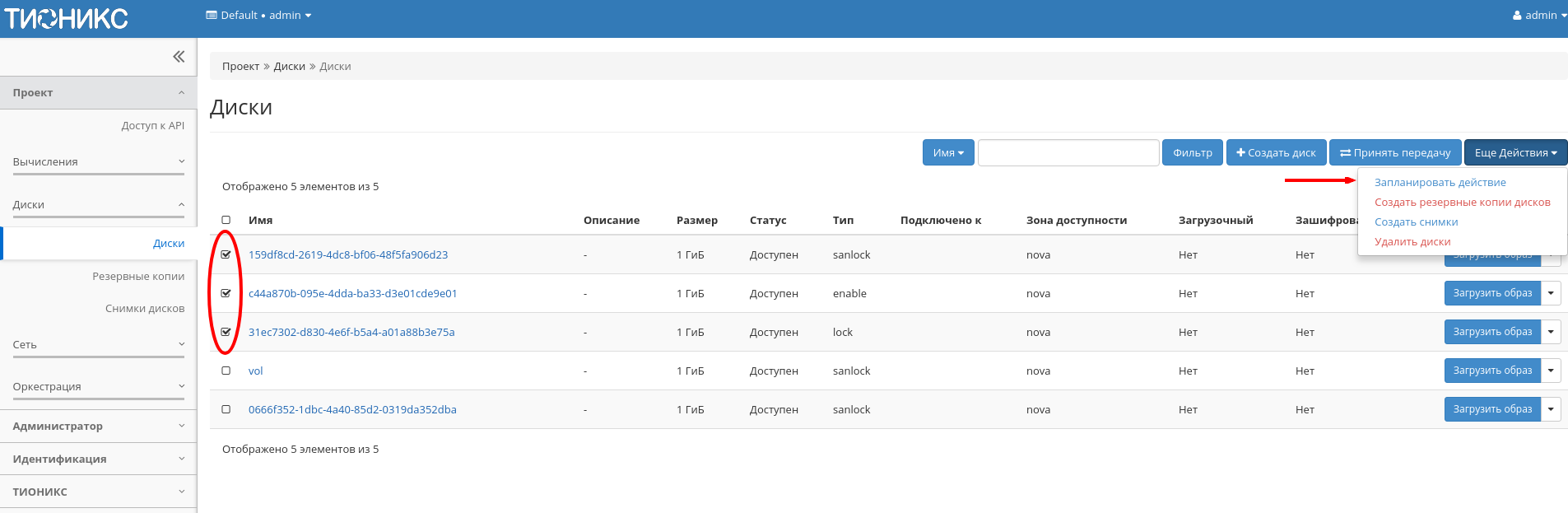Image resolution: width=1568 pixels, height=513 pixels.
Task: Open disk link 31ec7302-d830-4e6f
Action: (x=351, y=332)
